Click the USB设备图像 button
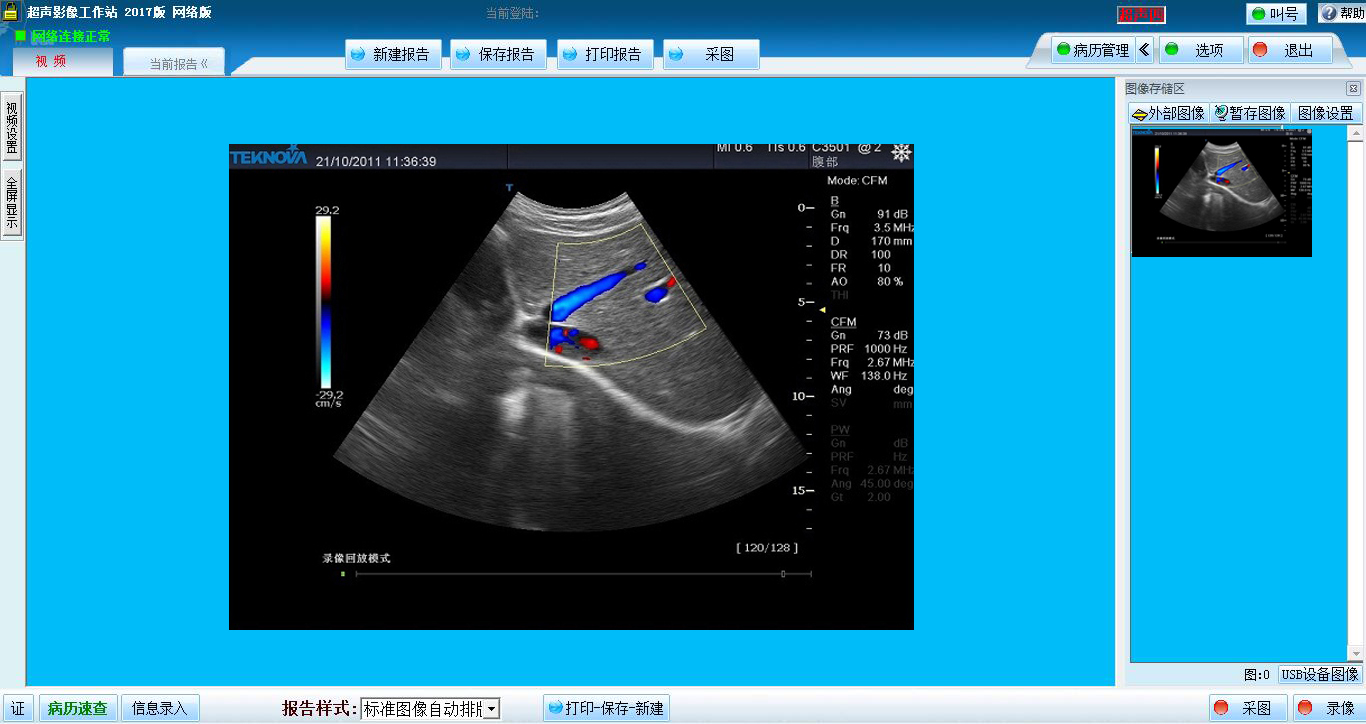Screen dimensions: 1366x724 (x=1320, y=675)
